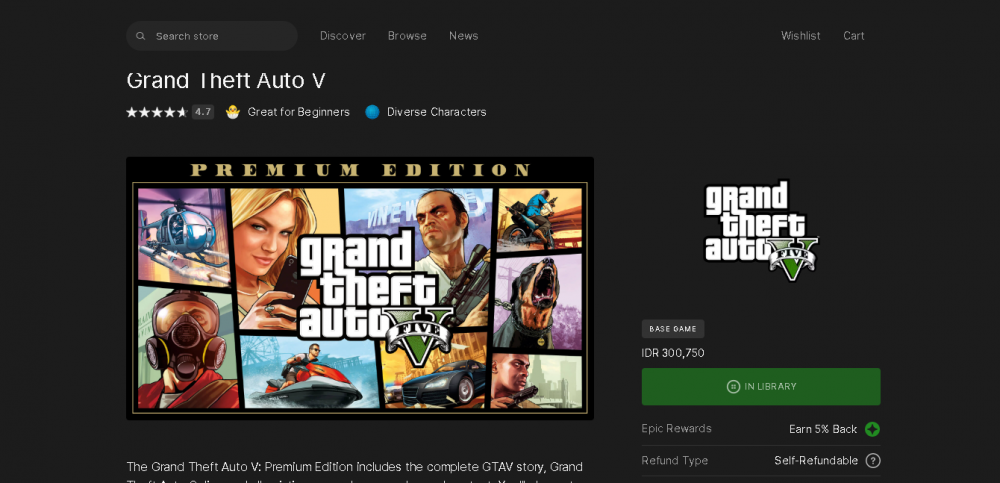Click the green In Library button

tap(761, 387)
